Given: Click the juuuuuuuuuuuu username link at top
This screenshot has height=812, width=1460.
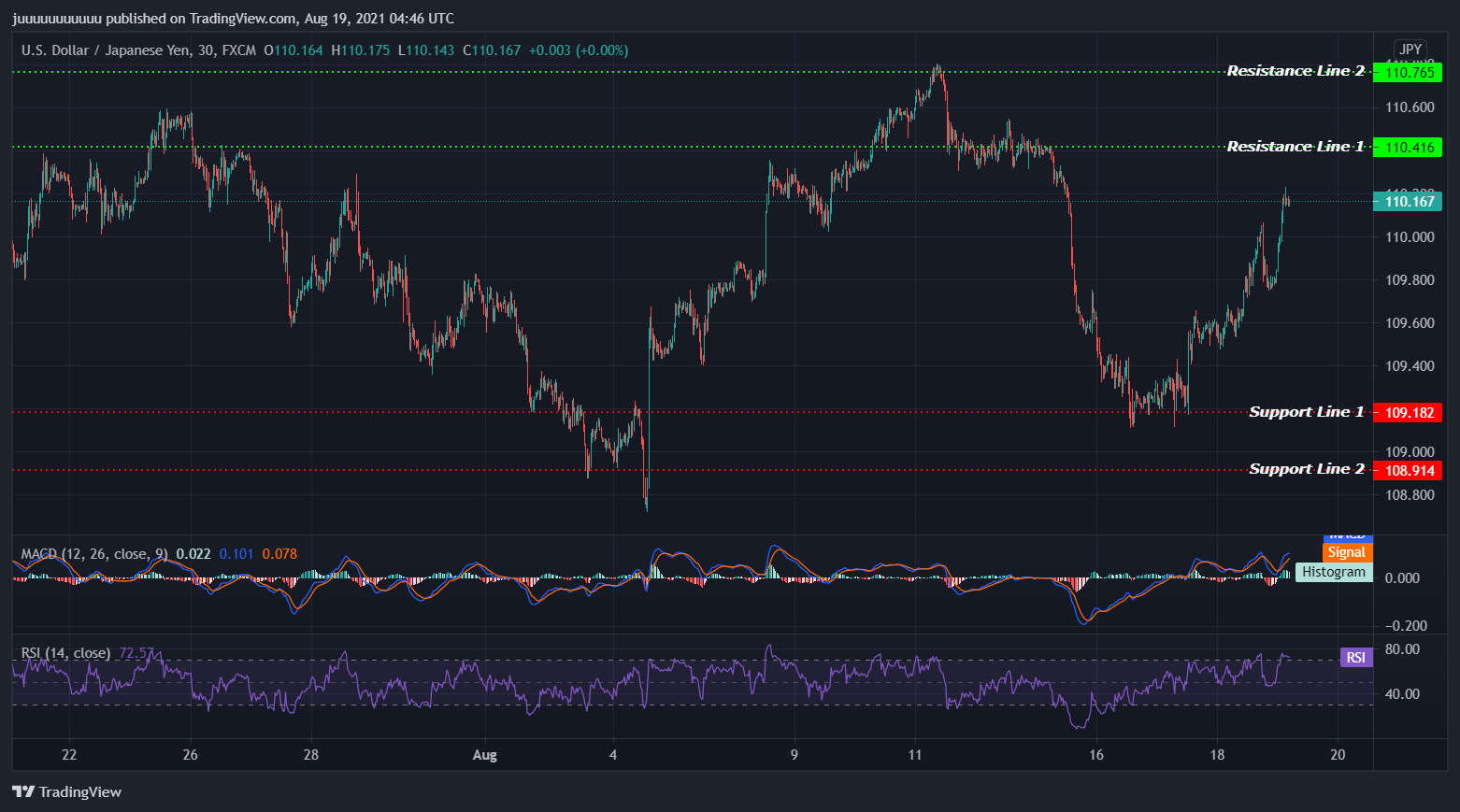Looking at the screenshot, I should [56, 18].
